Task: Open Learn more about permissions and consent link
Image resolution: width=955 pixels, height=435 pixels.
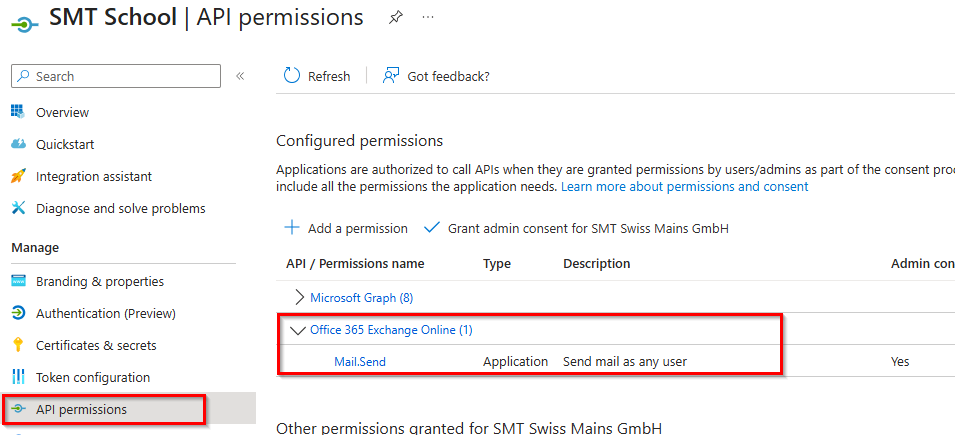Action: (684, 187)
